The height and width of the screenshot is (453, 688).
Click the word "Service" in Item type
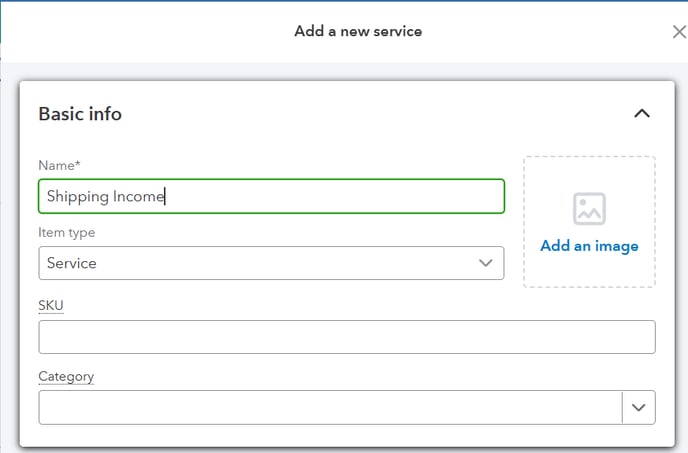72,263
